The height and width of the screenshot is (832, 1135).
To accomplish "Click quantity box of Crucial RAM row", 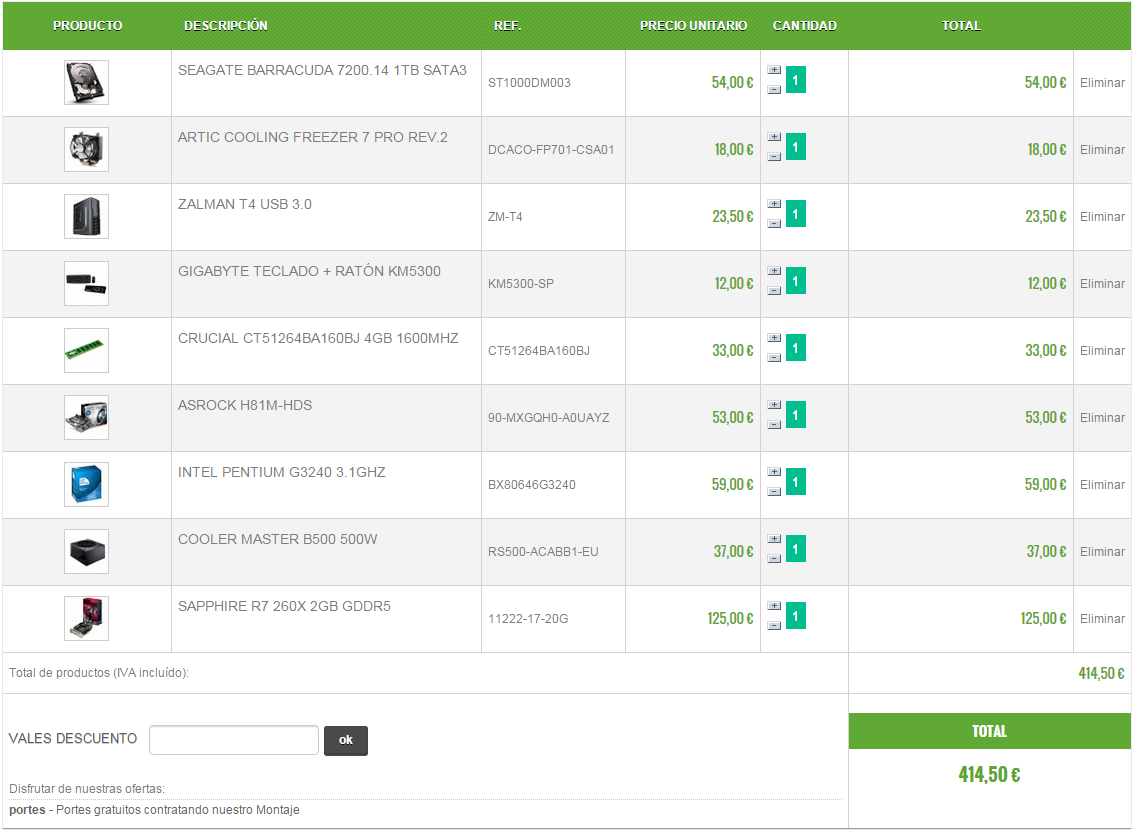I will pos(796,348).
